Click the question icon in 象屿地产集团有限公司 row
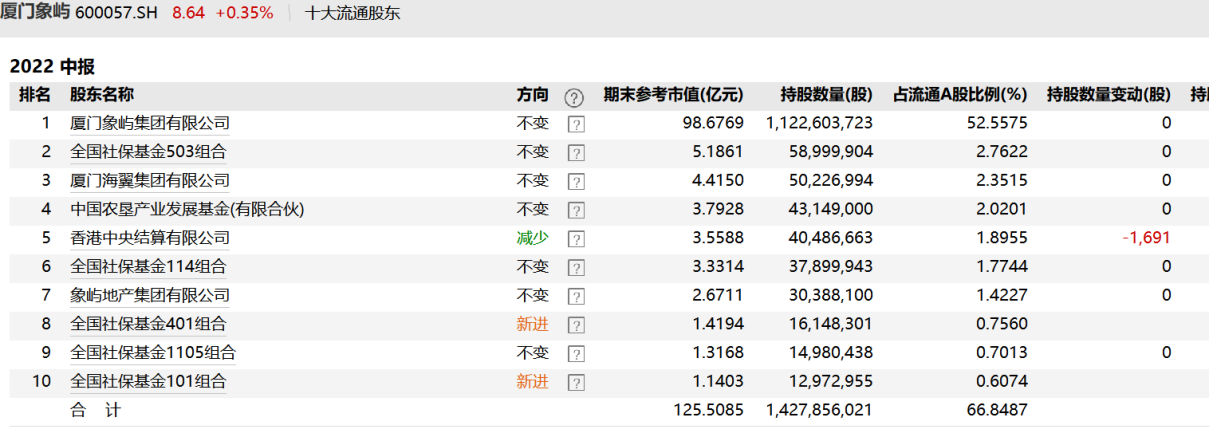The image size is (1210, 438). click(x=575, y=297)
